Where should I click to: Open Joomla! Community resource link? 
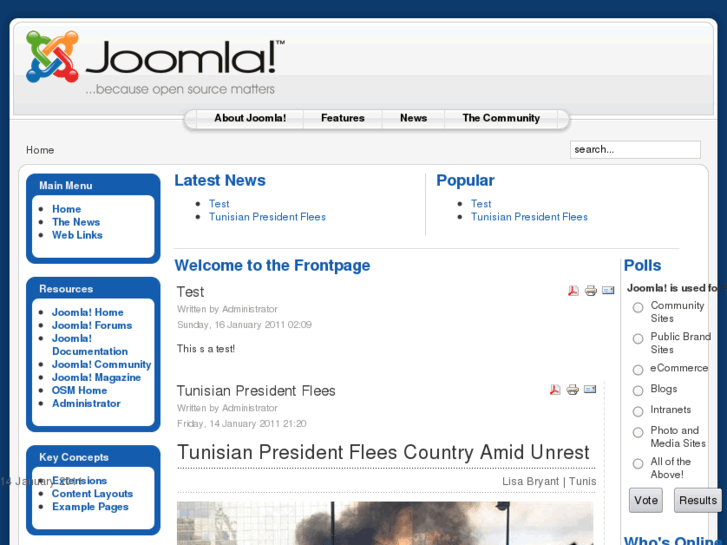[x=102, y=365]
